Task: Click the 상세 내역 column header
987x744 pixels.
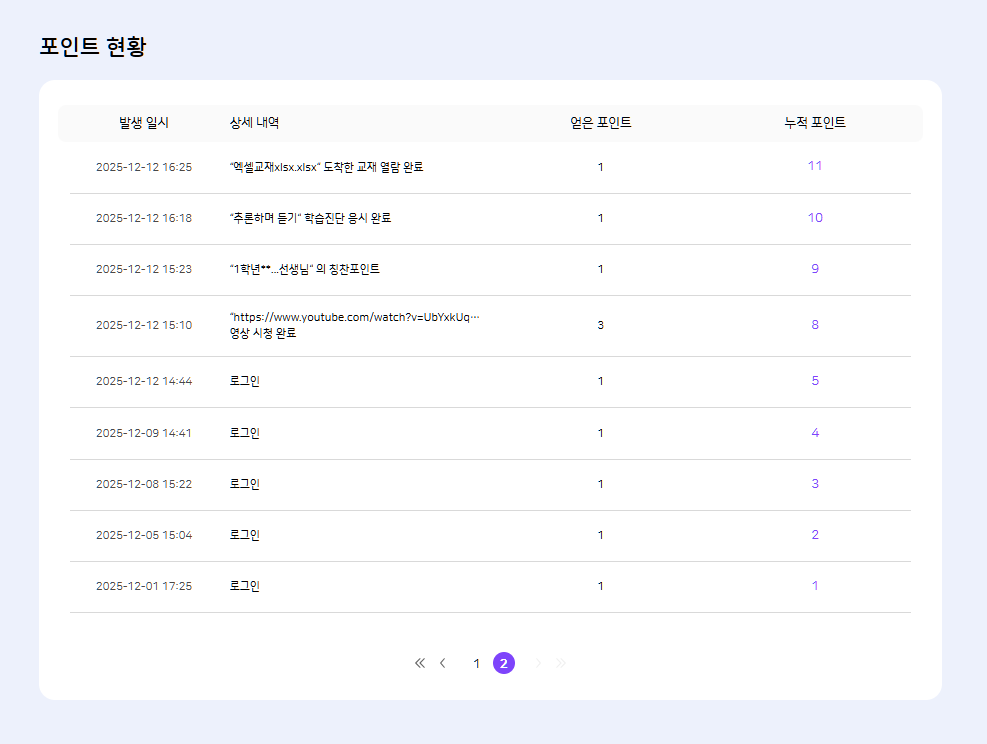Action: [x=254, y=123]
